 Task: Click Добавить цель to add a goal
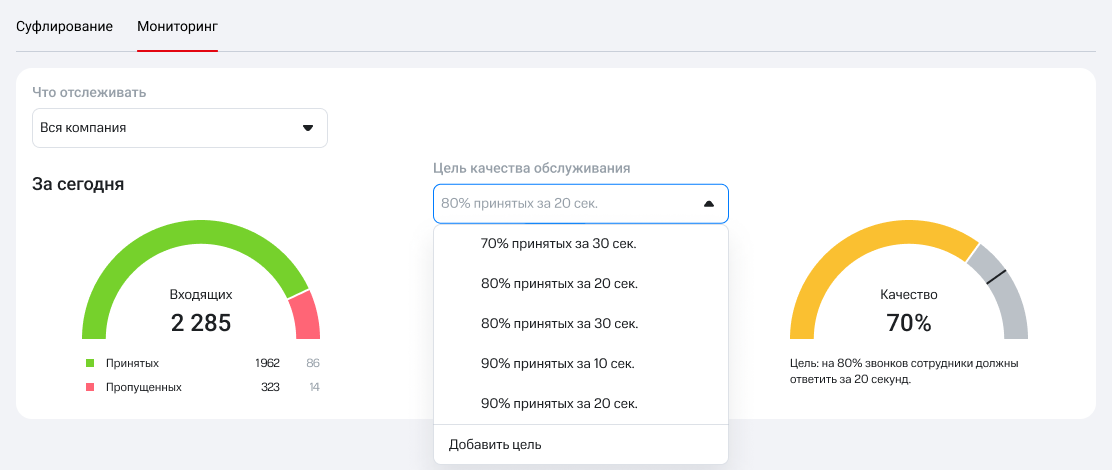click(x=495, y=444)
